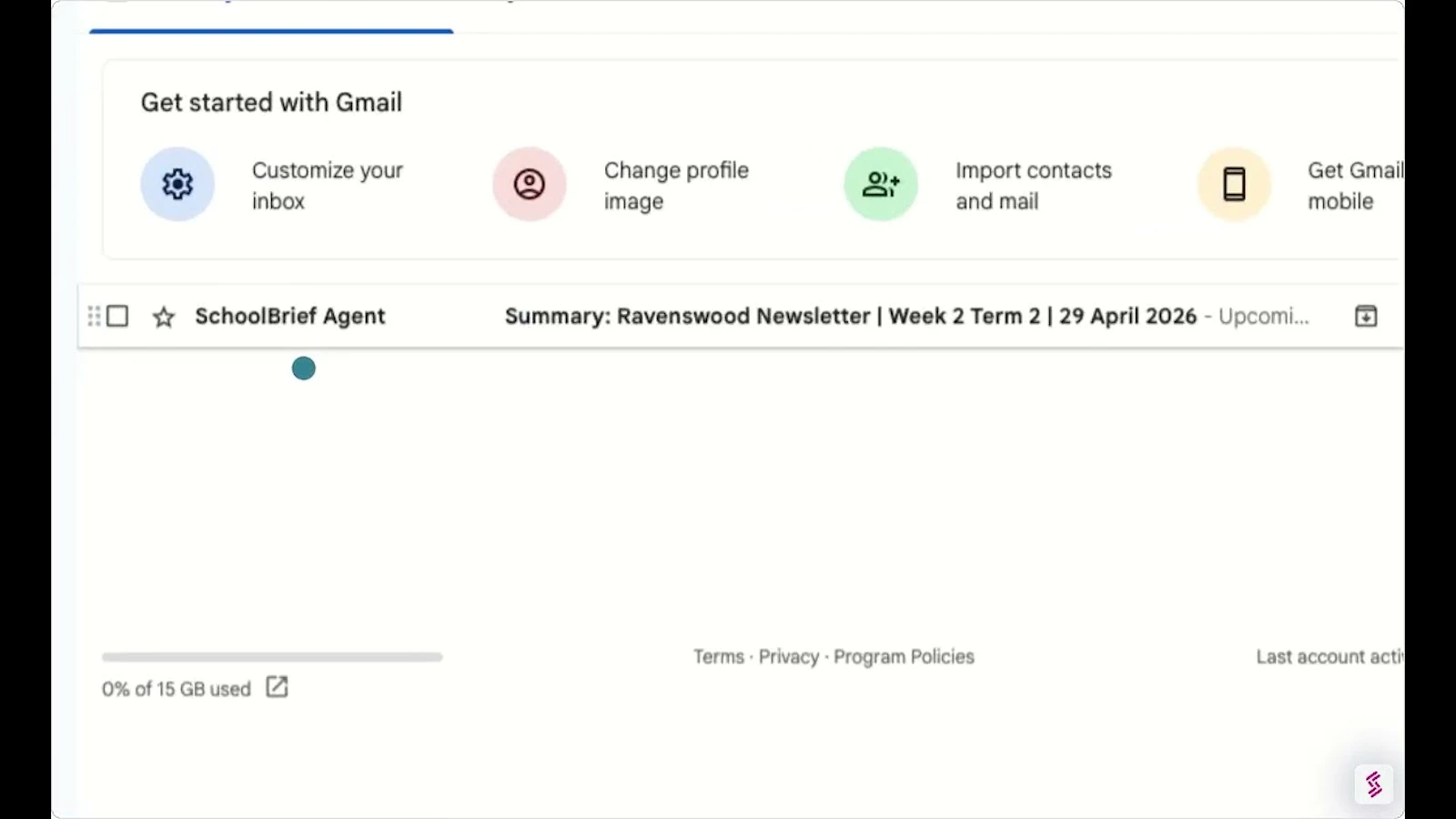Viewport: 1456px width, 819px height.
Task: Click the Customize your inbox gear icon
Action: click(x=177, y=184)
